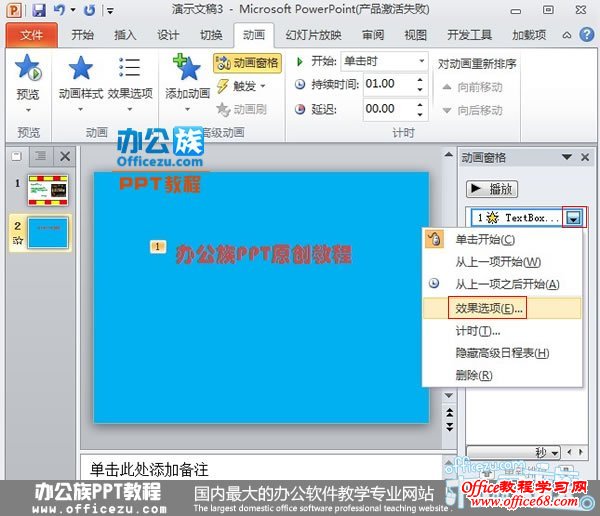Click the 持续时间 duration field
Image resolution: width=600 pixels, height=516 pixels.
pos(388,84)
